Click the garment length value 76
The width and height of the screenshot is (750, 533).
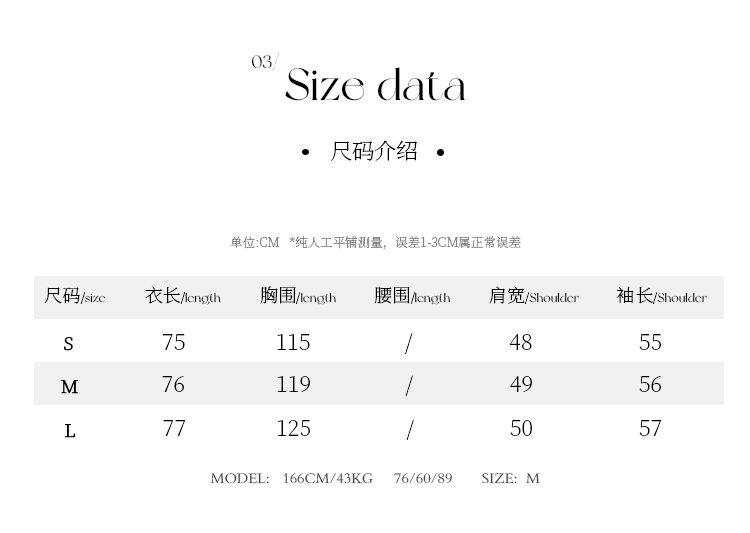173,385
